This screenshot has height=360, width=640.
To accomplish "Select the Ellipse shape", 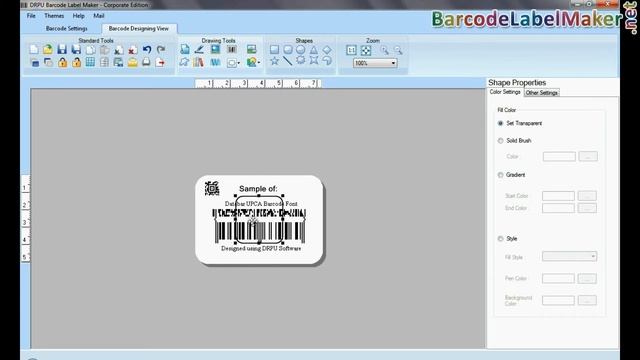I will coord(300,50).
